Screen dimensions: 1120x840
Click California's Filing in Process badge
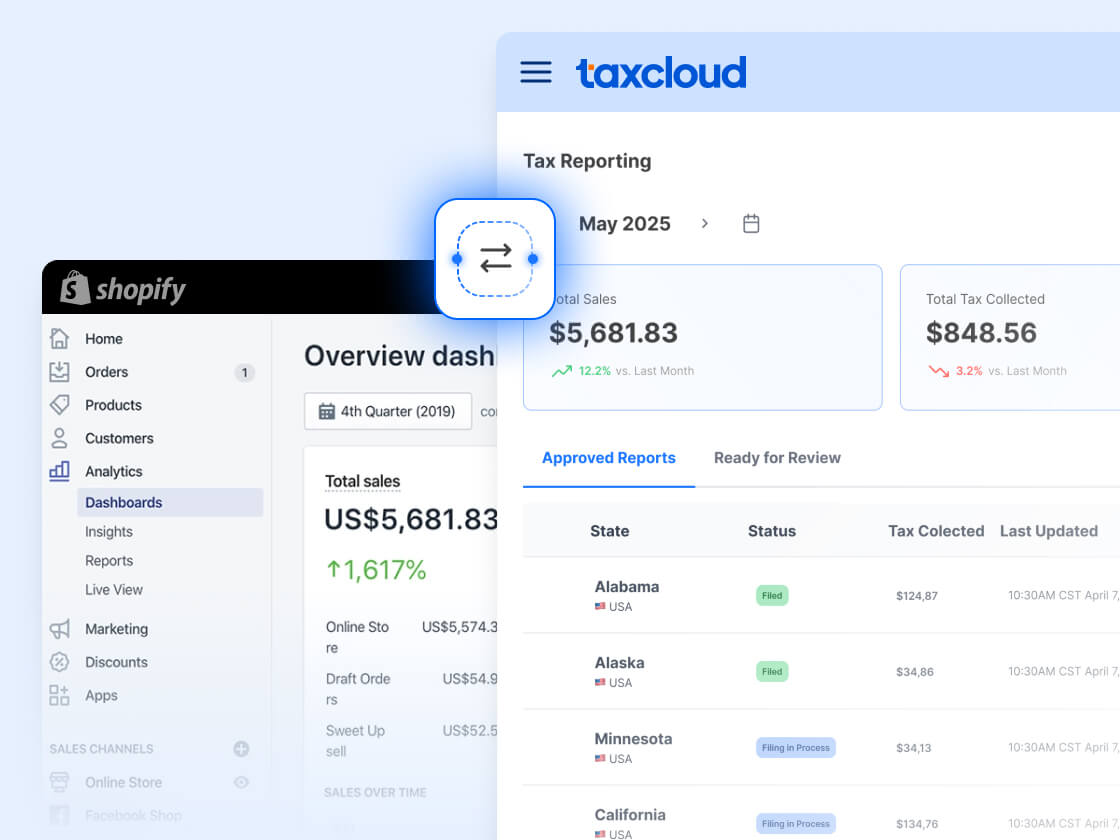coord(796,824)
